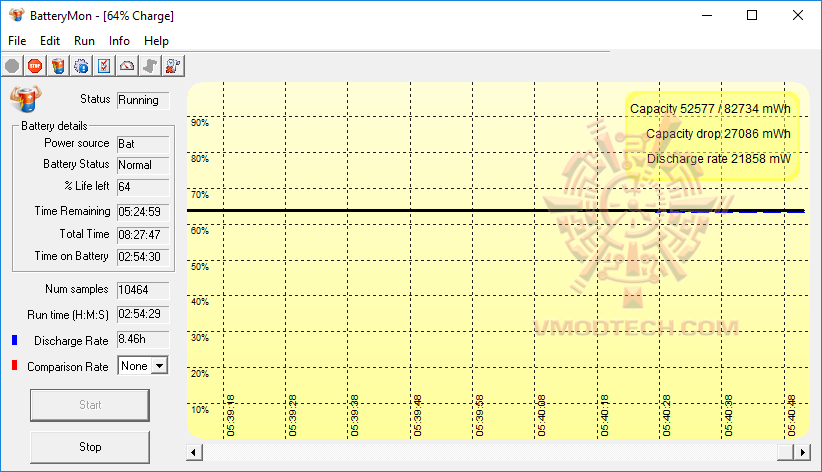The image size is (822, 472).
Task: Open the Edit menu
Action: pos(50,41)
